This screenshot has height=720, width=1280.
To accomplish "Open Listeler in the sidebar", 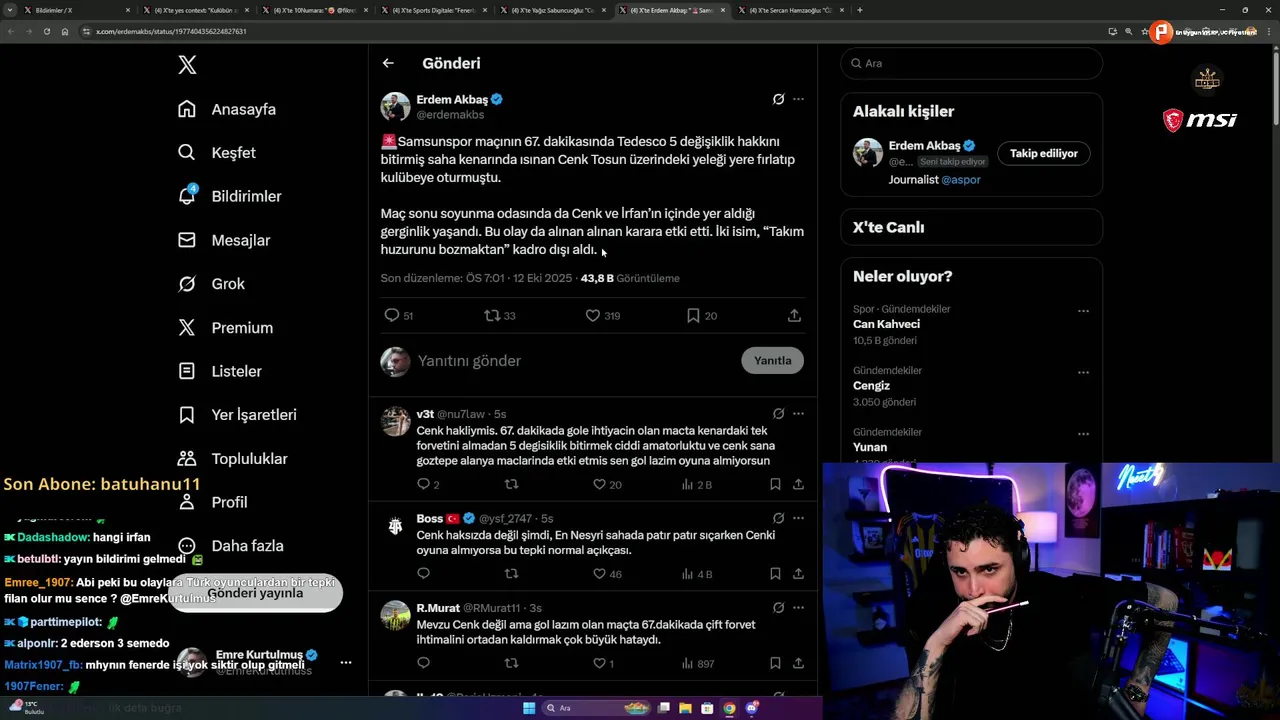I will coord(220,371).
